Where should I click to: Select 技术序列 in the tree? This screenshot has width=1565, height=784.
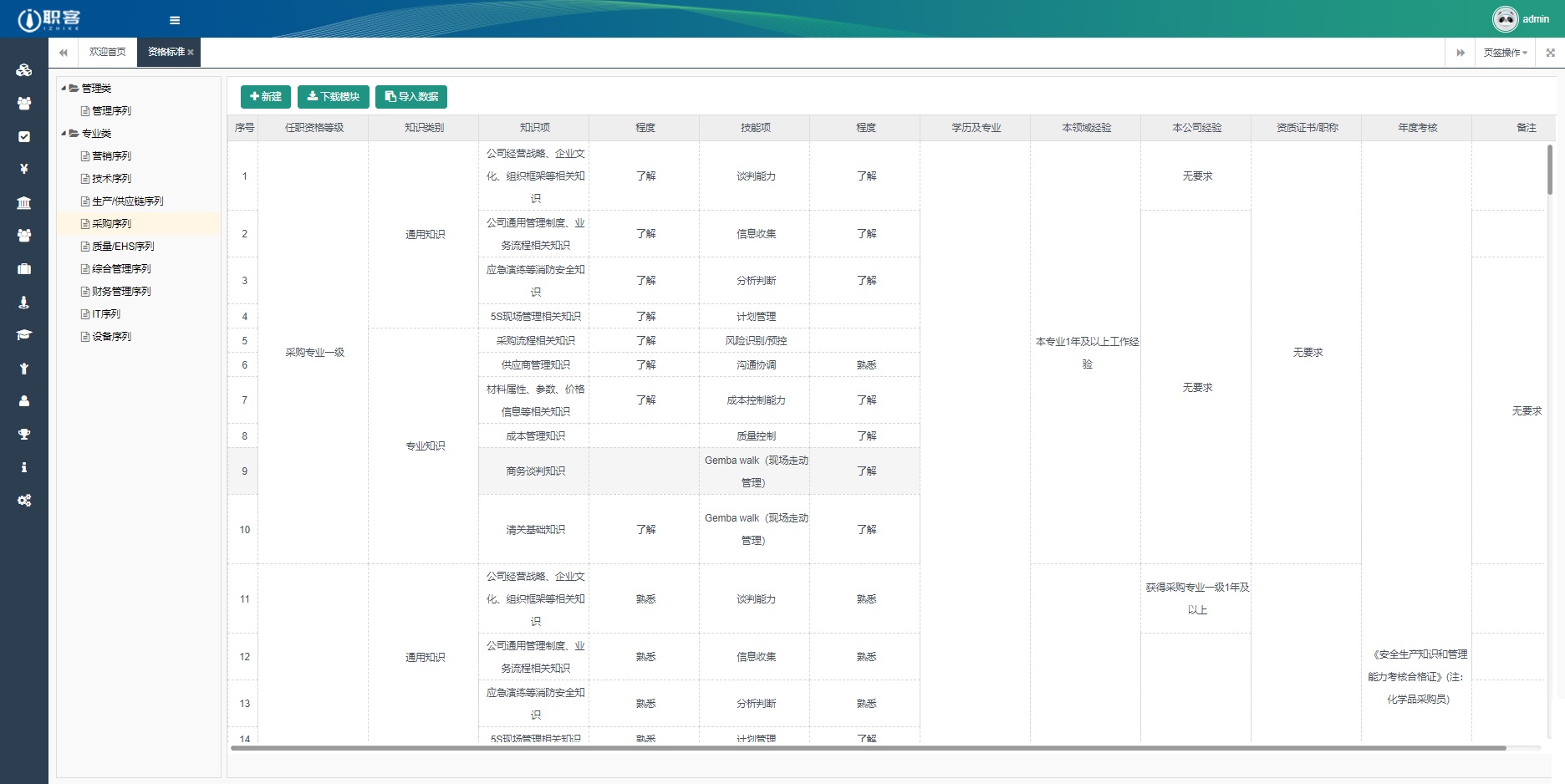tap(111, 178)
